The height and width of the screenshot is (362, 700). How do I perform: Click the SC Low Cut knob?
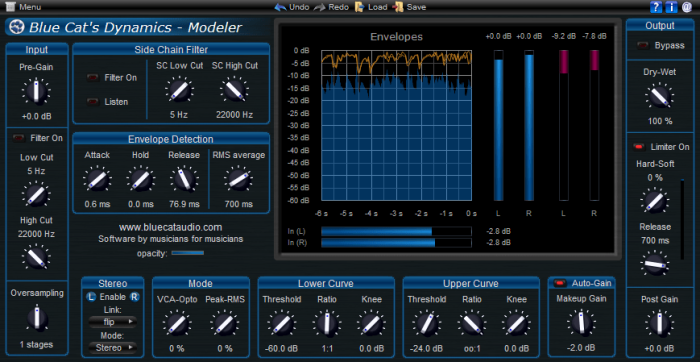point(179,90)
